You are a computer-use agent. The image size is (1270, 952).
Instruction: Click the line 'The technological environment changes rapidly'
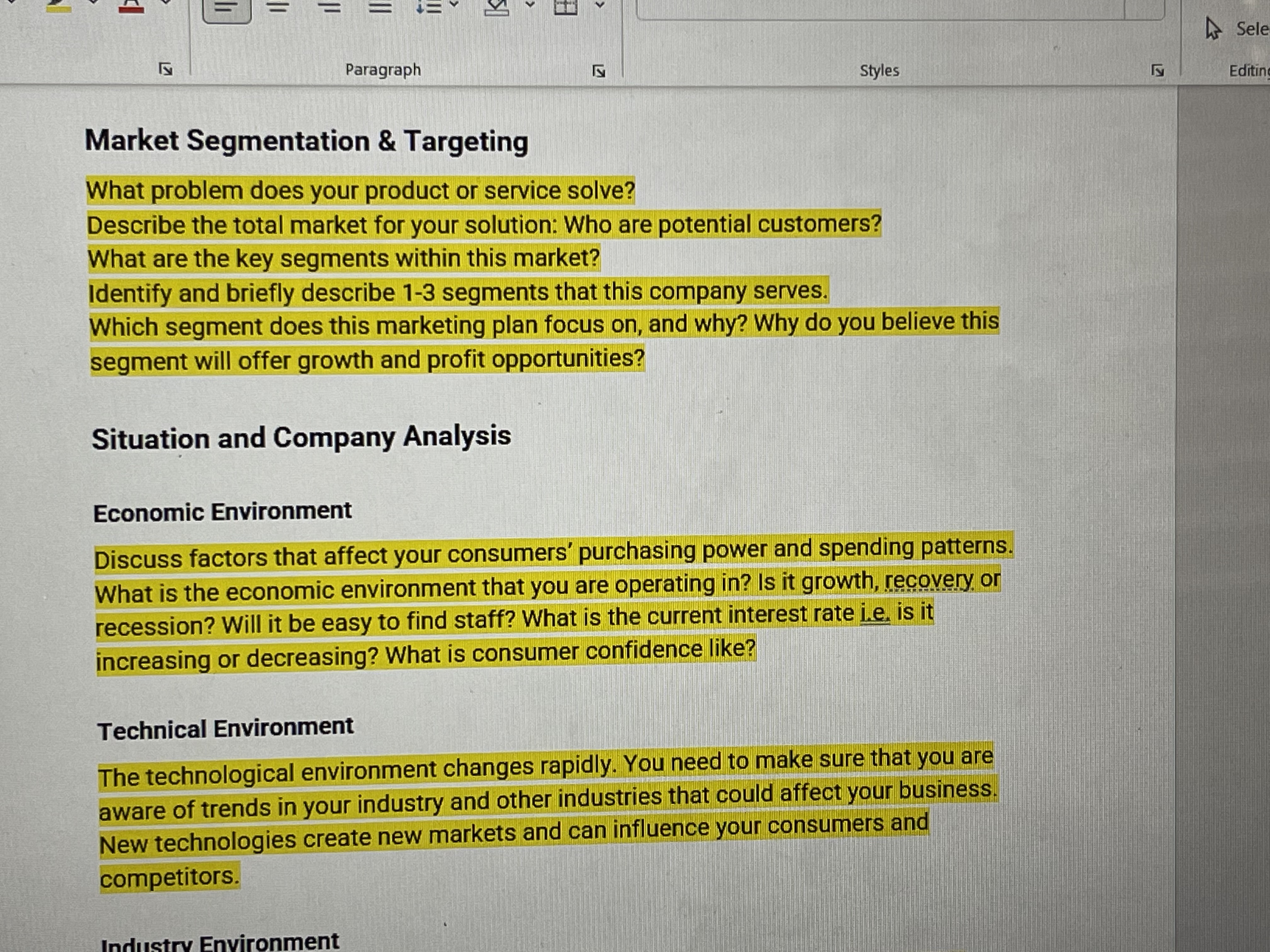546,767
